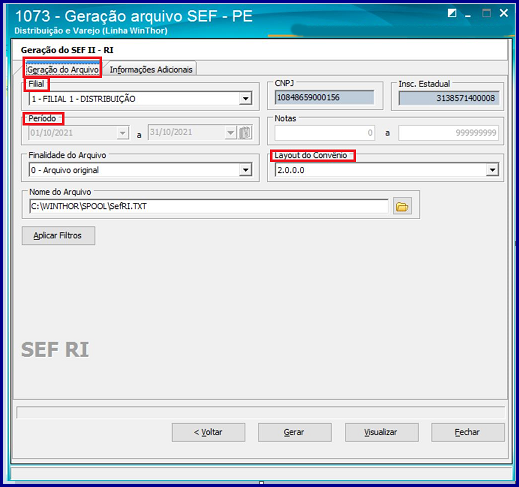The image size is (519, 487).
Task: Click the Notas ending number field 999999999
Action: click(x=448, y=133)
